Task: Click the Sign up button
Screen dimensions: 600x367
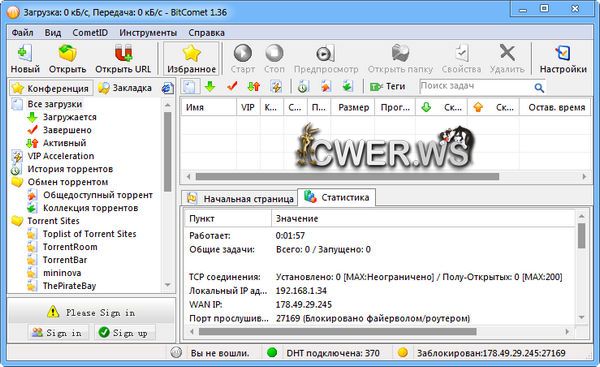Action: (x=125, y=333)
